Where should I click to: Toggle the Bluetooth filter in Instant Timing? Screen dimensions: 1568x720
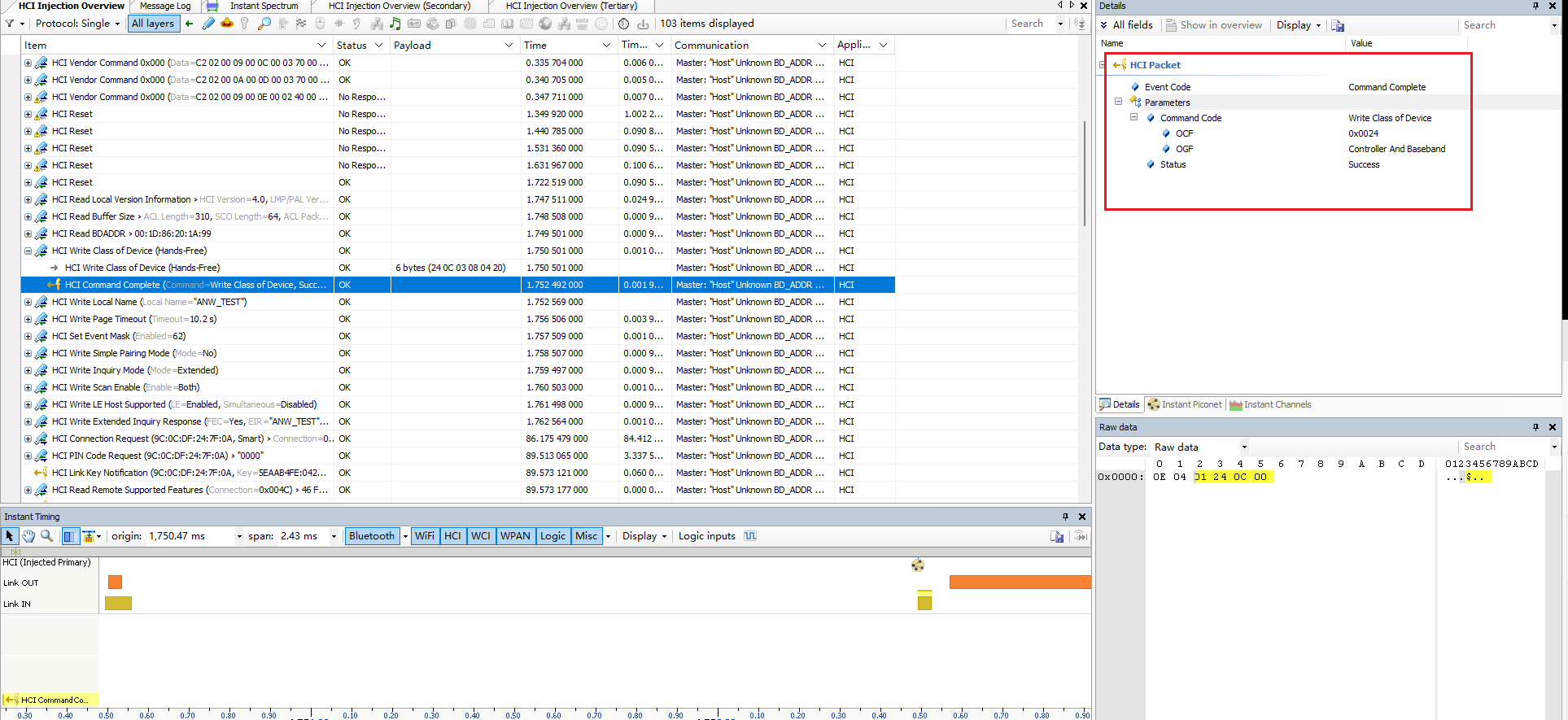372,536
